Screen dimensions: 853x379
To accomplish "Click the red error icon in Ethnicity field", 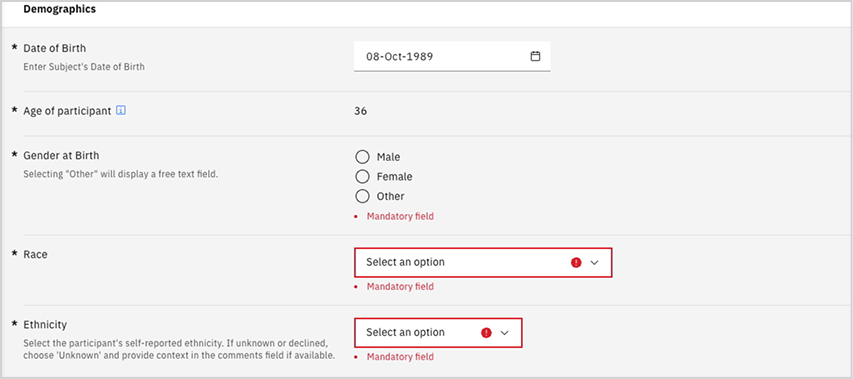I will (x=486, y=333).
